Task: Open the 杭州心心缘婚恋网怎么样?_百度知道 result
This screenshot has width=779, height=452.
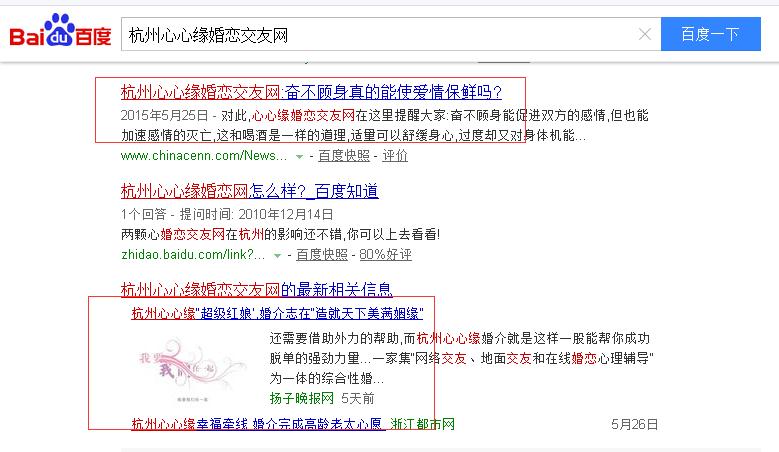Action: (249, 191)
